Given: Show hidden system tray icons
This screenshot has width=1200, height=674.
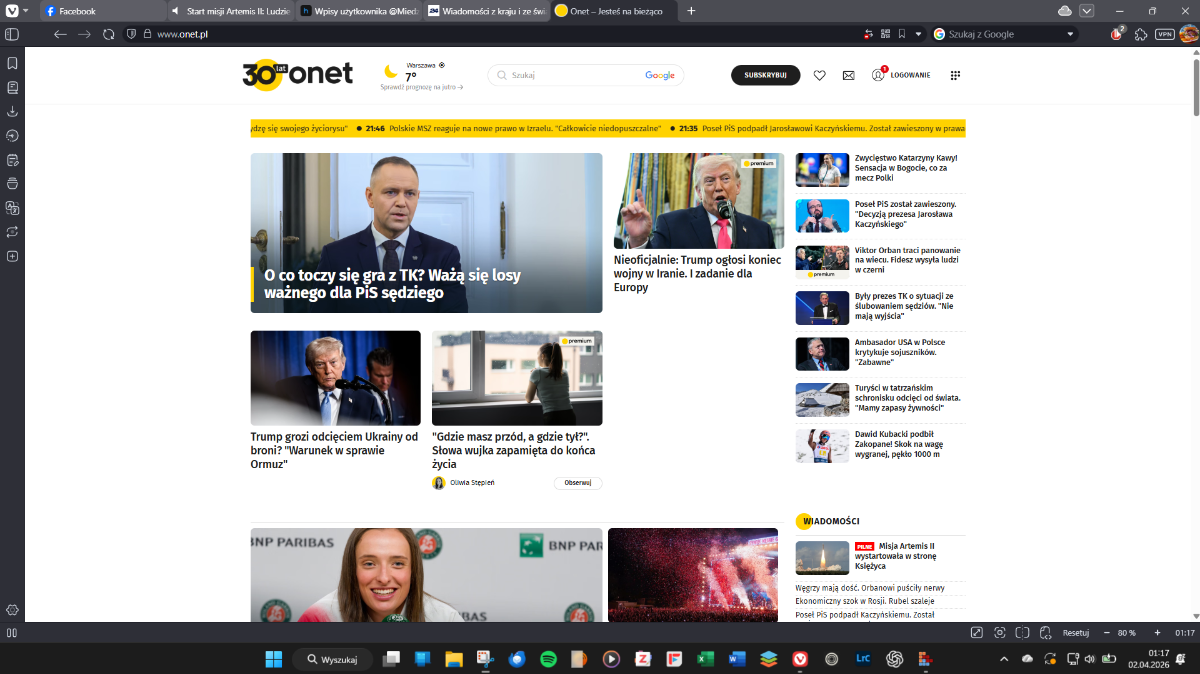Looking at the screenshot, I should 1004,659.
